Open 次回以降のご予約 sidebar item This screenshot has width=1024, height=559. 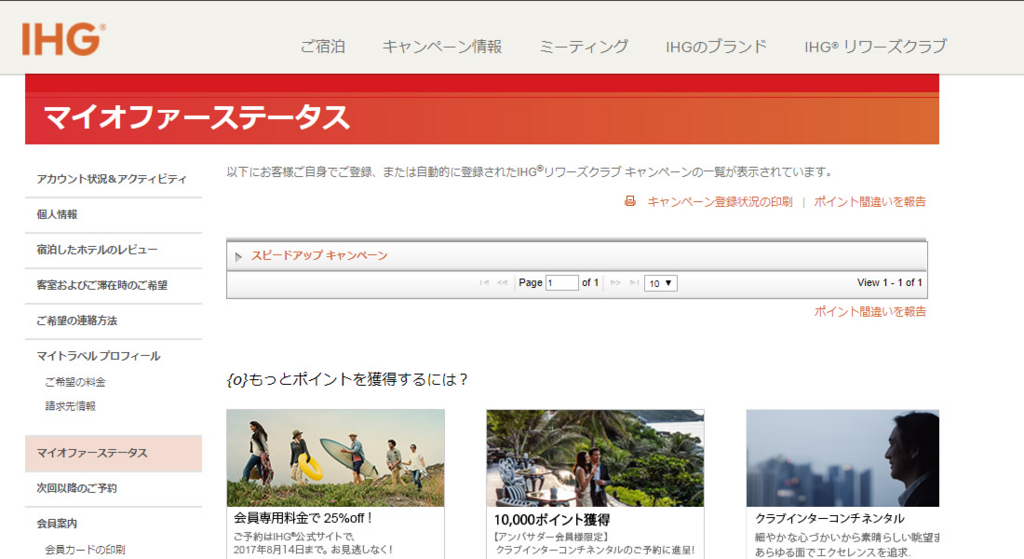(x=76, y=488)
